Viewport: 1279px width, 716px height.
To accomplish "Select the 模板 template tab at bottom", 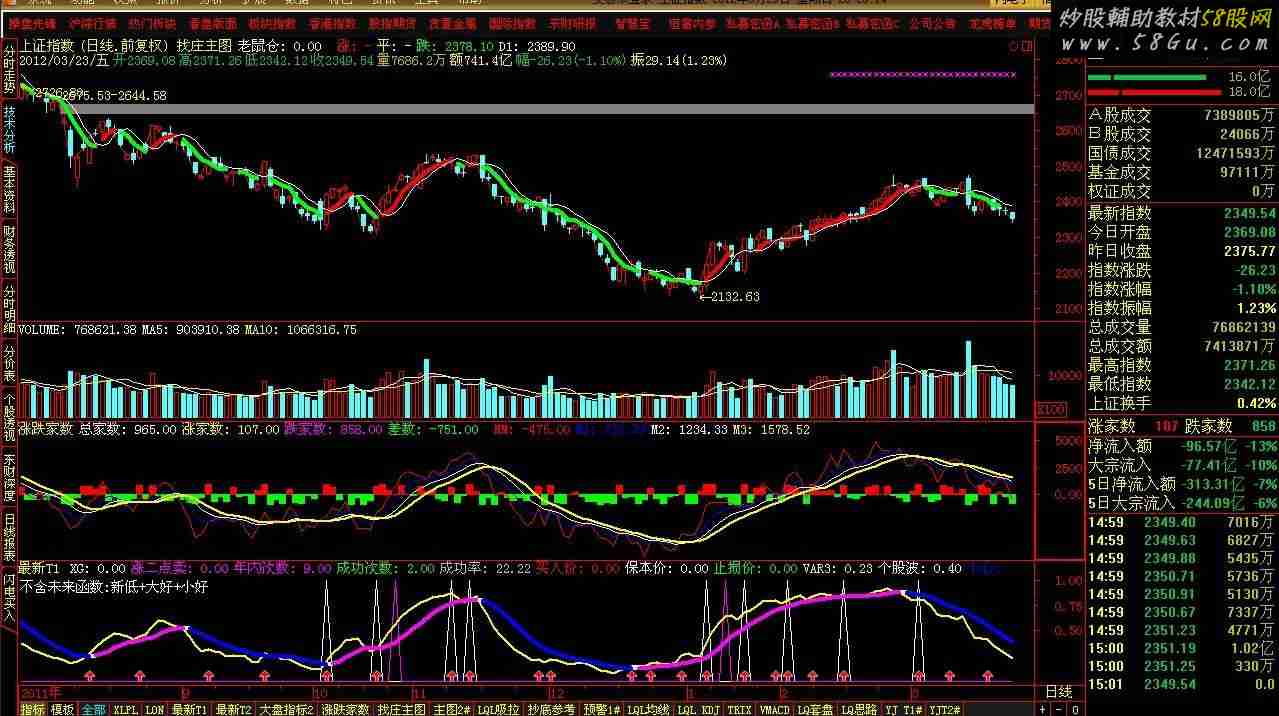I will (62, 709).
